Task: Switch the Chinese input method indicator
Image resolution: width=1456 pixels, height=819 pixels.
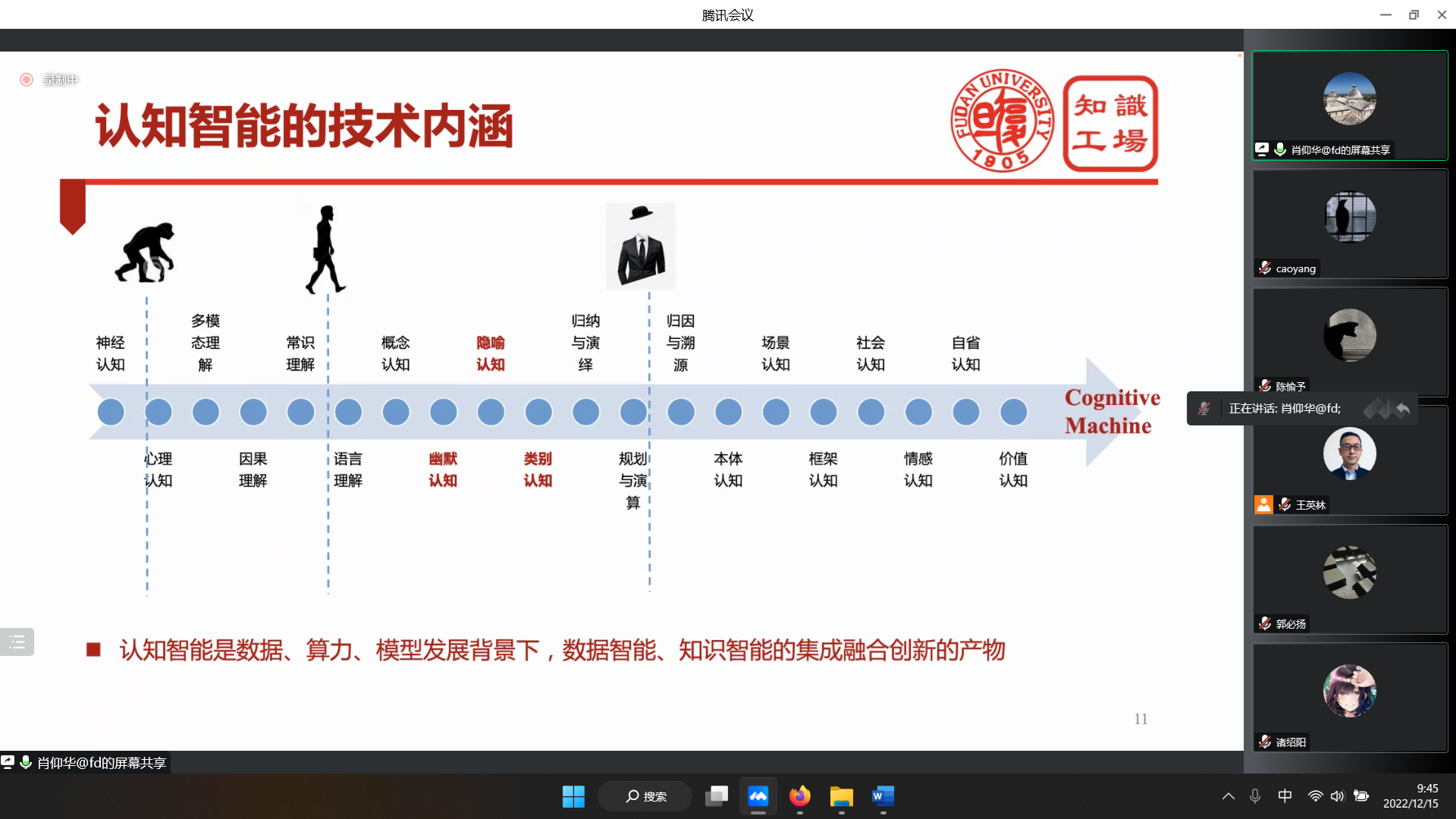Action: [1285, 796]
